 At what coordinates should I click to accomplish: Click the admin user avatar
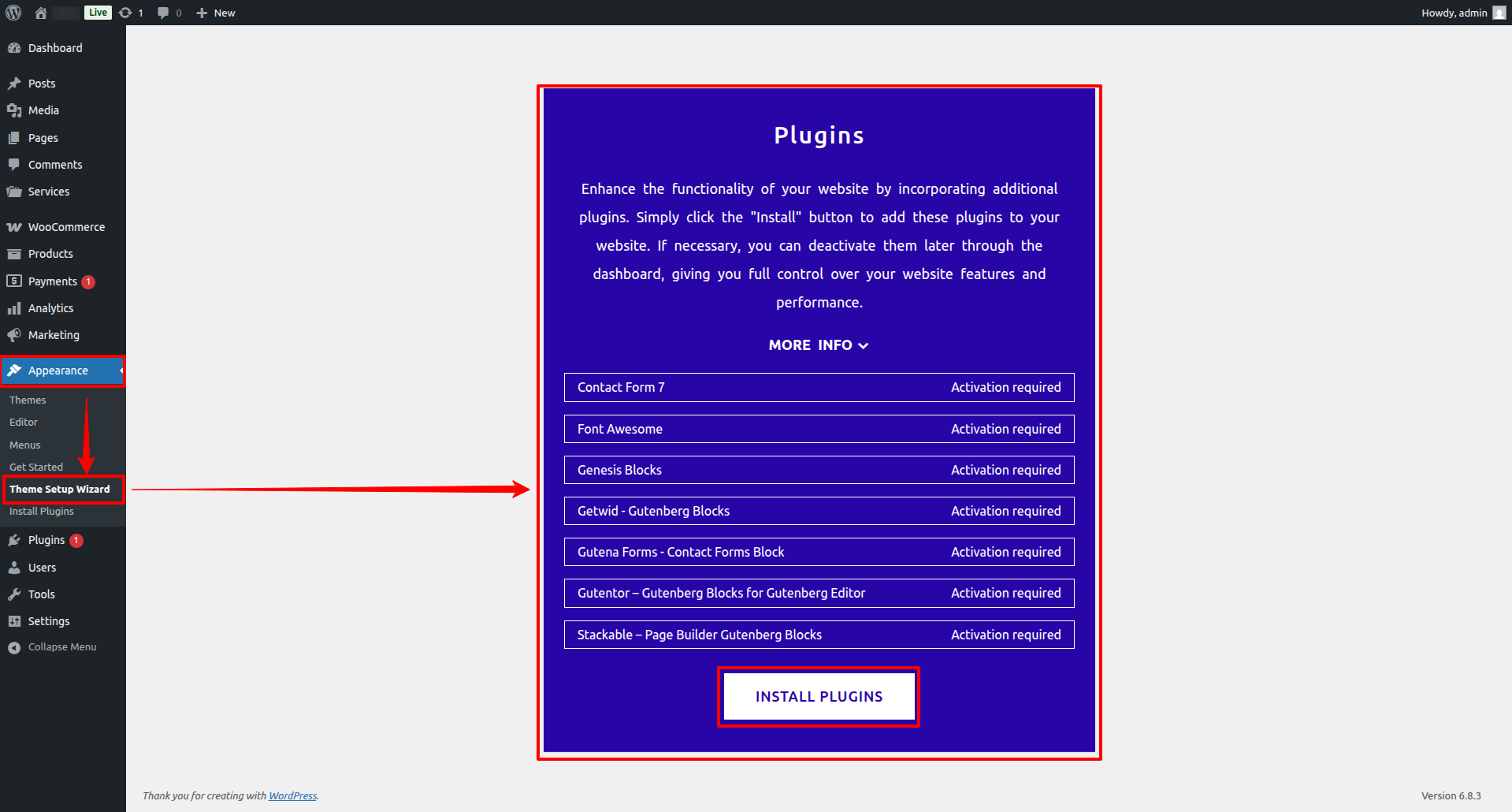[x=1499, y=13]
